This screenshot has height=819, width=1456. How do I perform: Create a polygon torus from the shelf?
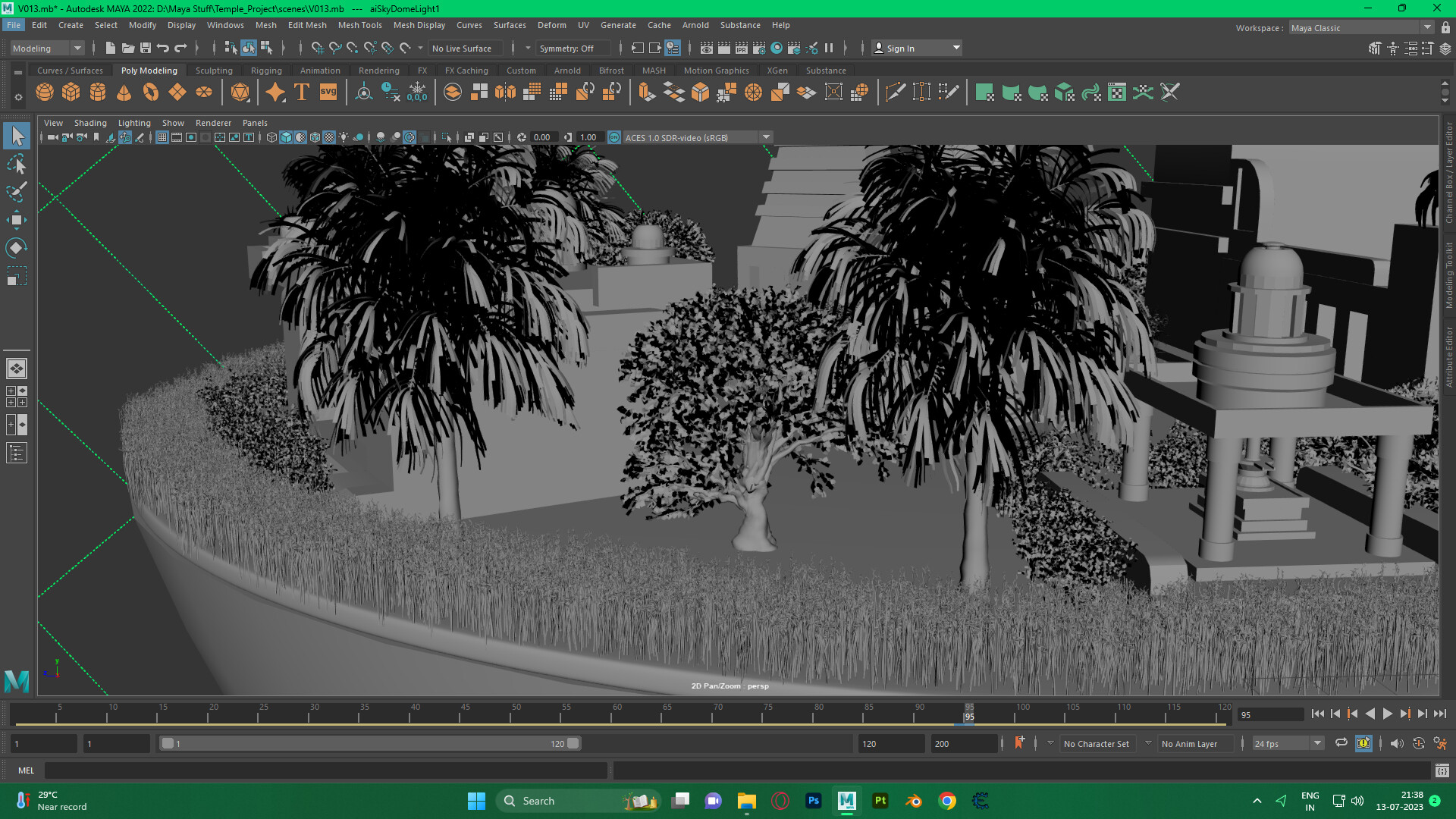(151, 93)
